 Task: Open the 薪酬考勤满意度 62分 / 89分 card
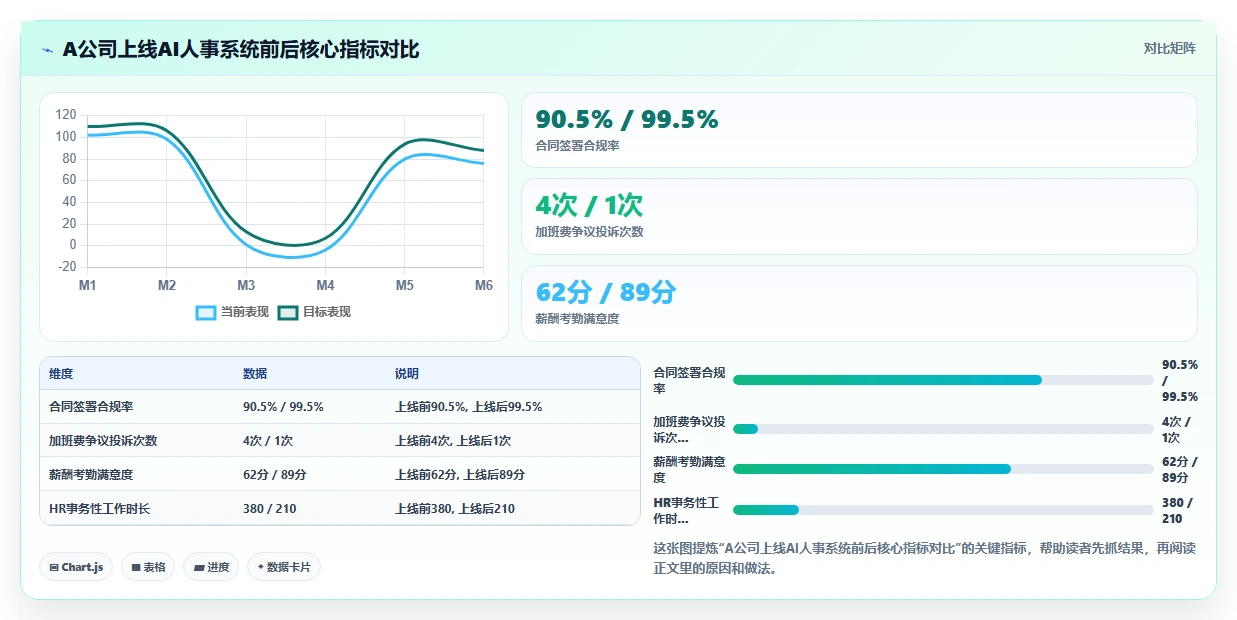click(x=859, y=303)
